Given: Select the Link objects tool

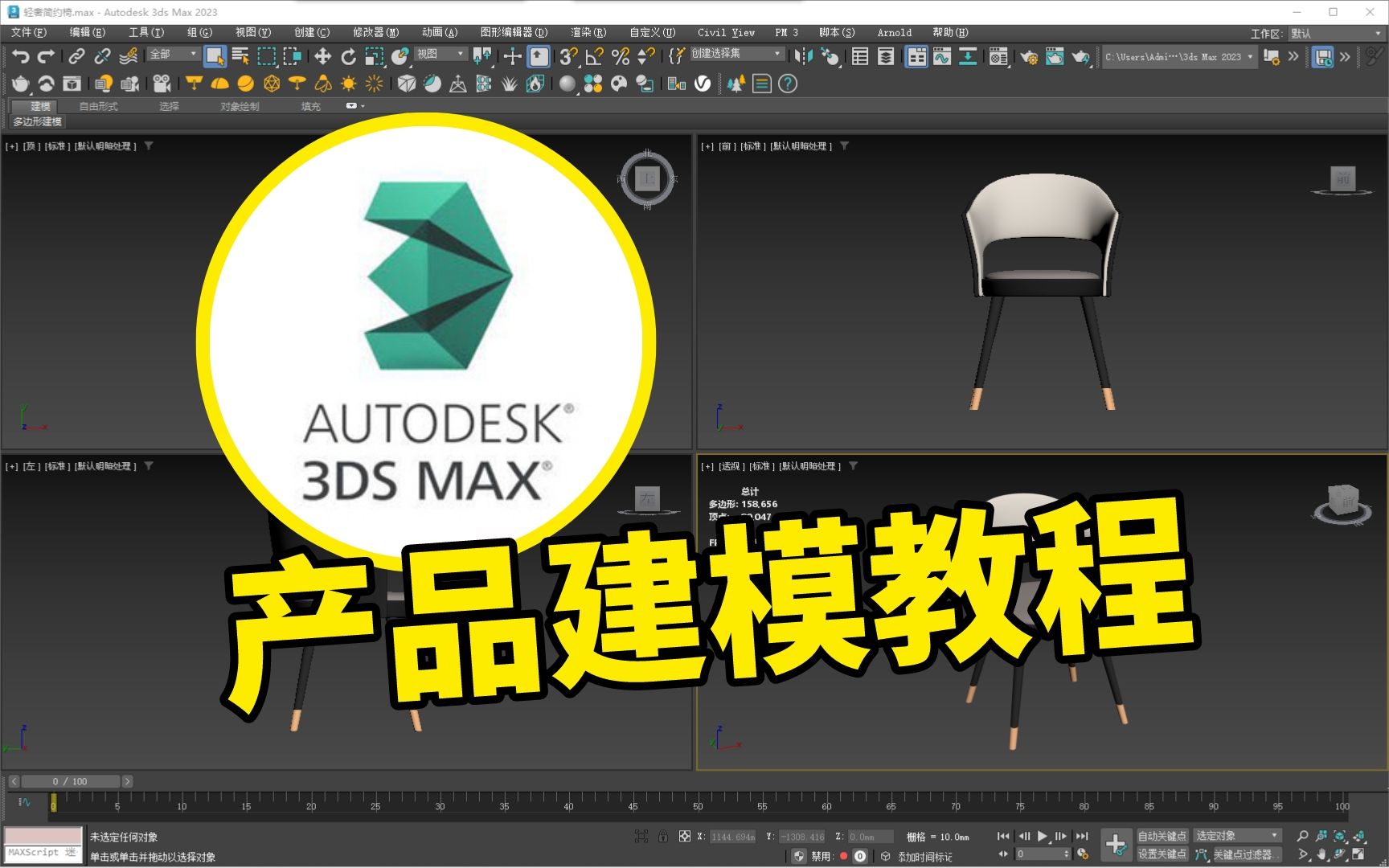Looking at the screenshot, I should coord(76,56).
